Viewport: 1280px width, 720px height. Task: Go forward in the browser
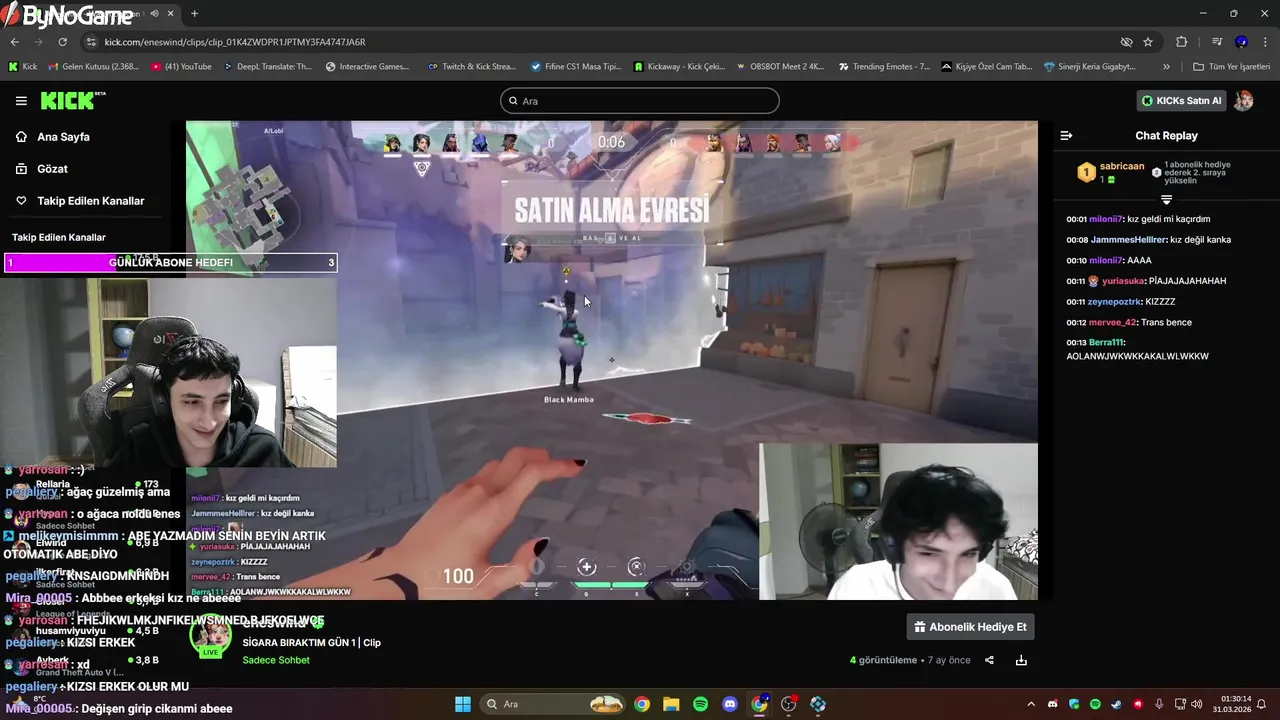pyautogui.click(x=38, y=42)
